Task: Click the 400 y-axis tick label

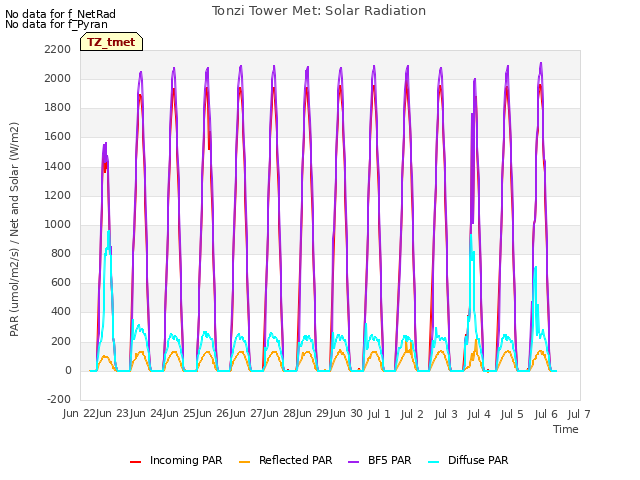Action: point(61,312)
